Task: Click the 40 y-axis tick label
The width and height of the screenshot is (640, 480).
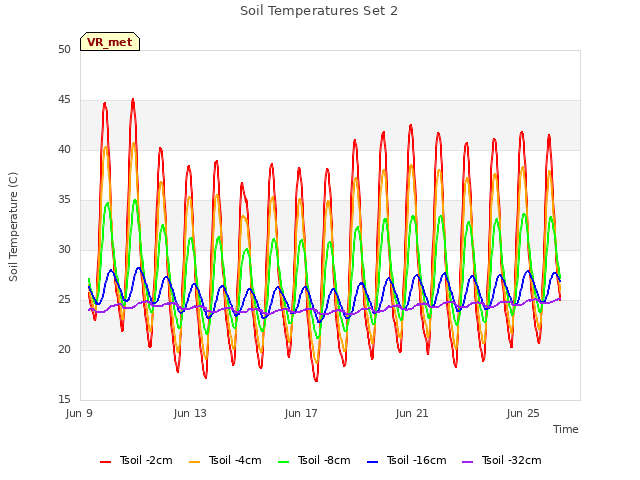Action: coord(64,150)
